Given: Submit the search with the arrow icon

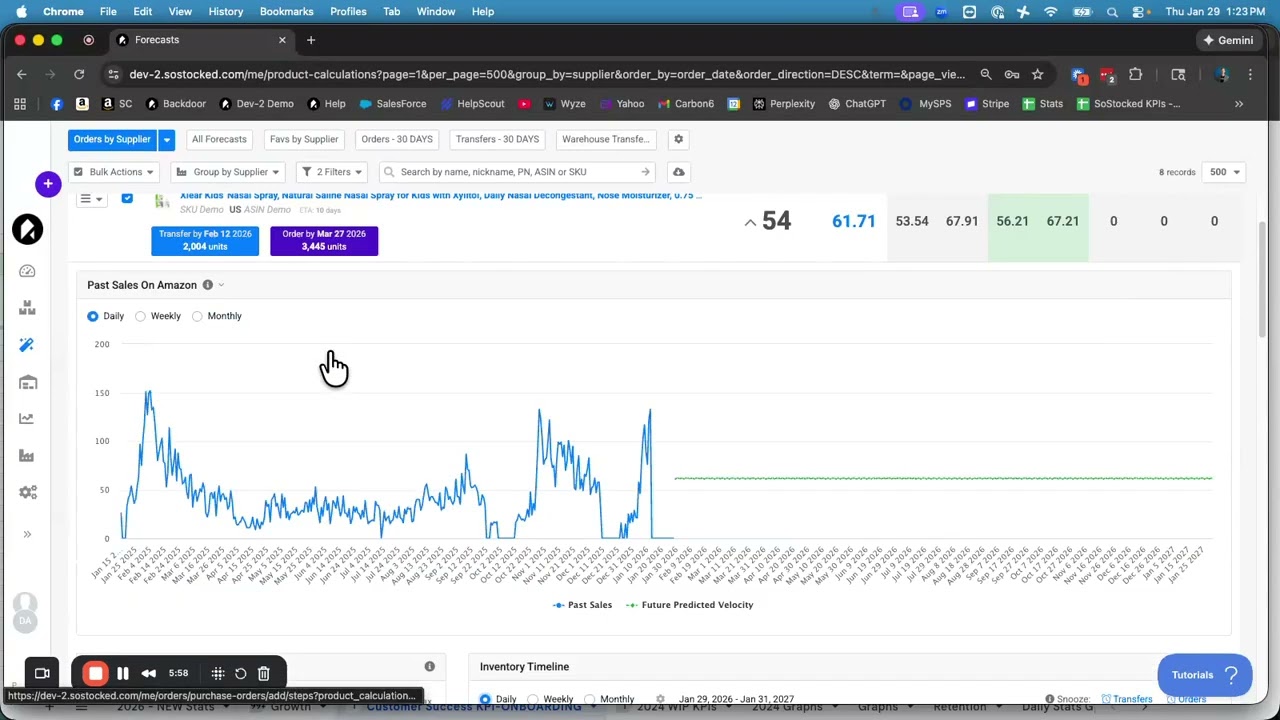Looking at the screenshot, I should click(645, 172).
